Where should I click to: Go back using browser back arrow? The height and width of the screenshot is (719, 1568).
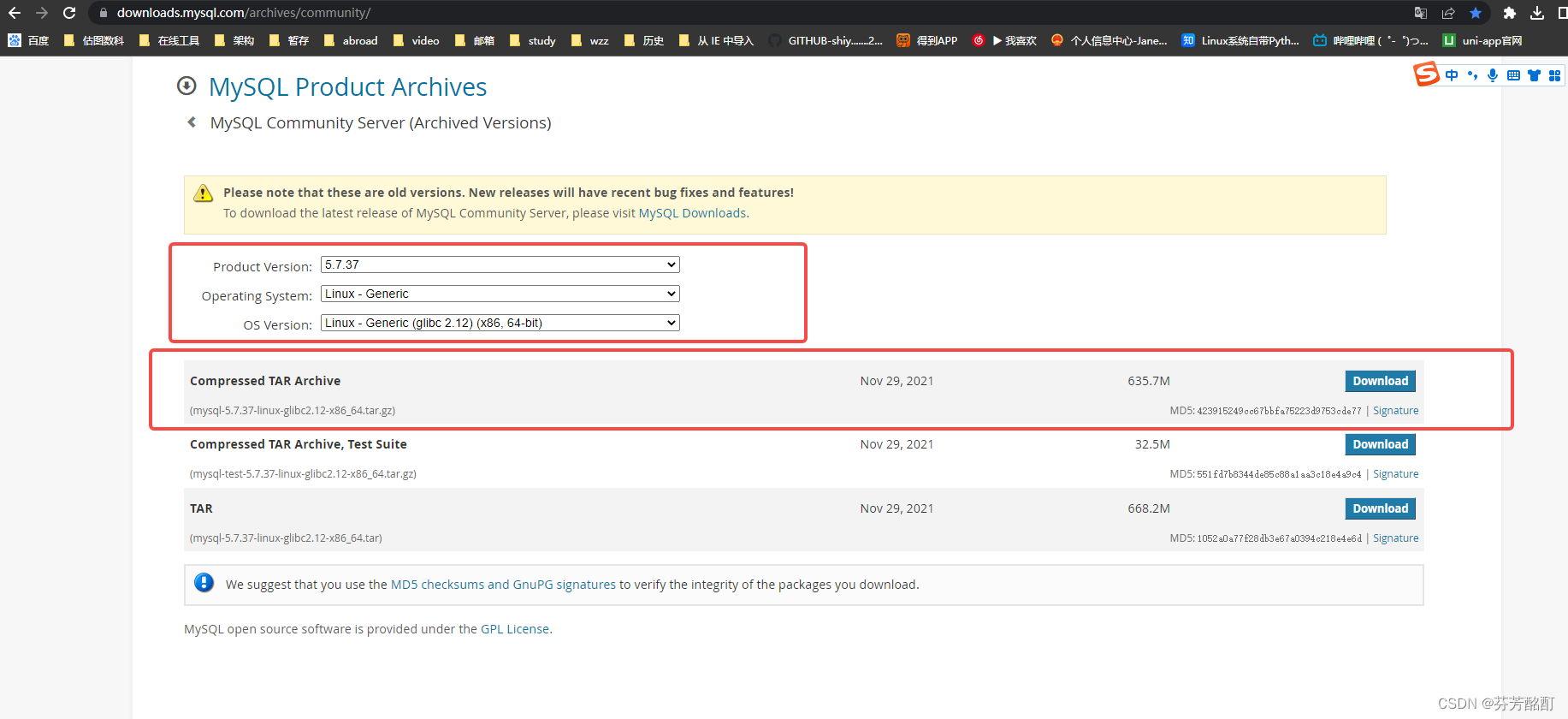pos(15,13)
